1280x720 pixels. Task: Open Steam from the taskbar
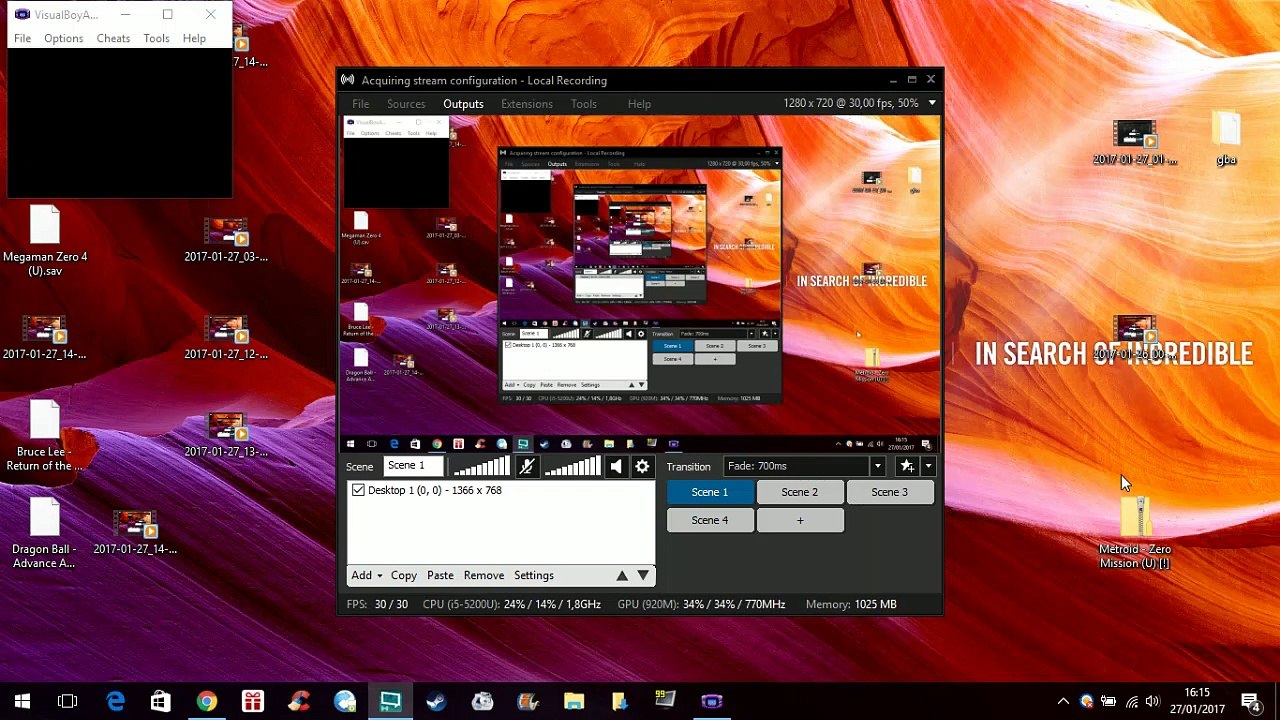point(436,701)
